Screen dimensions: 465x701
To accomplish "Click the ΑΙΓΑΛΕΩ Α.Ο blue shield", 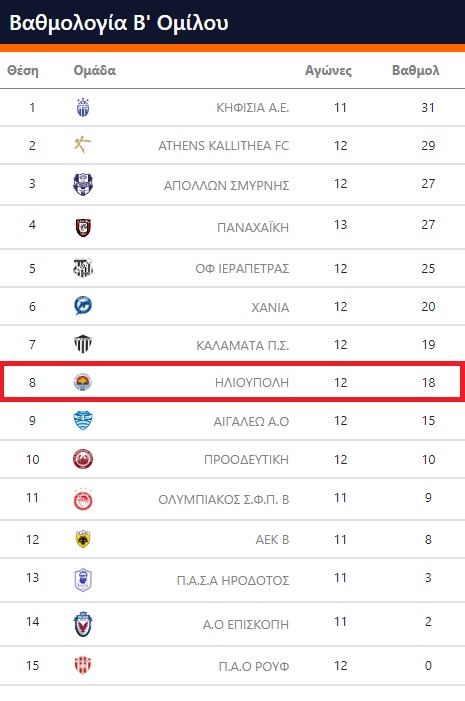I will click(83, 420).
